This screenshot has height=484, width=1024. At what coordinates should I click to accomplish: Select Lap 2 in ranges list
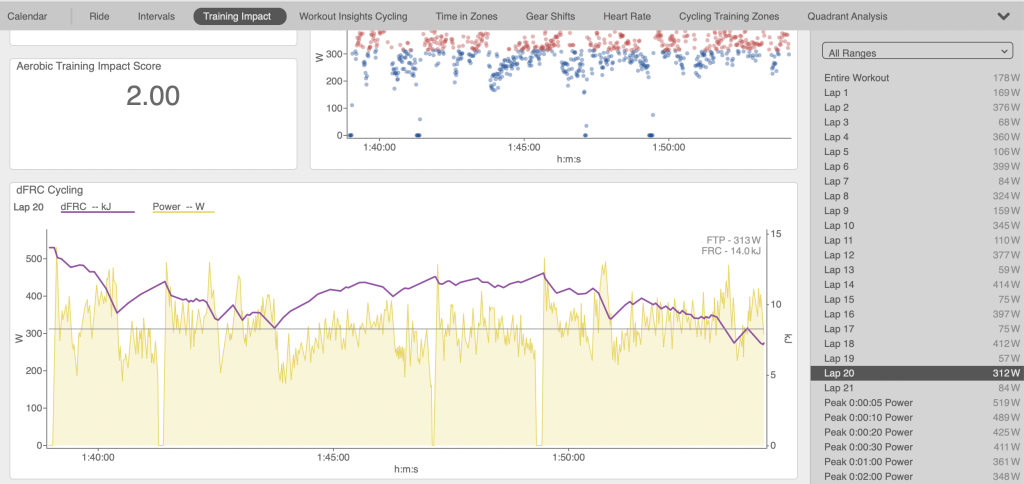(917, 107)
